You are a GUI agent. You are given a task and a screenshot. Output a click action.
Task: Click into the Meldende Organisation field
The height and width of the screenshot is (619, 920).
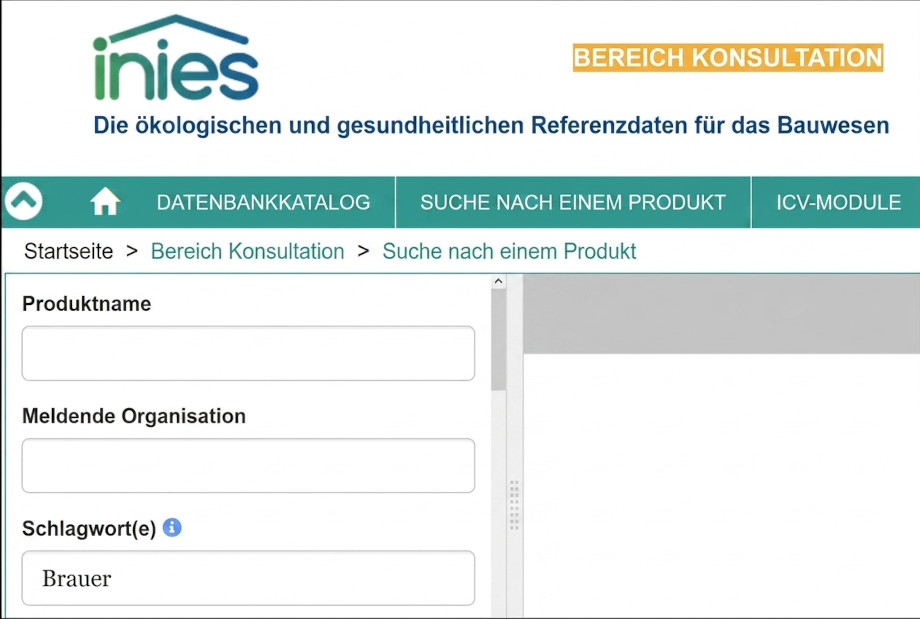(x=248, y=465)
